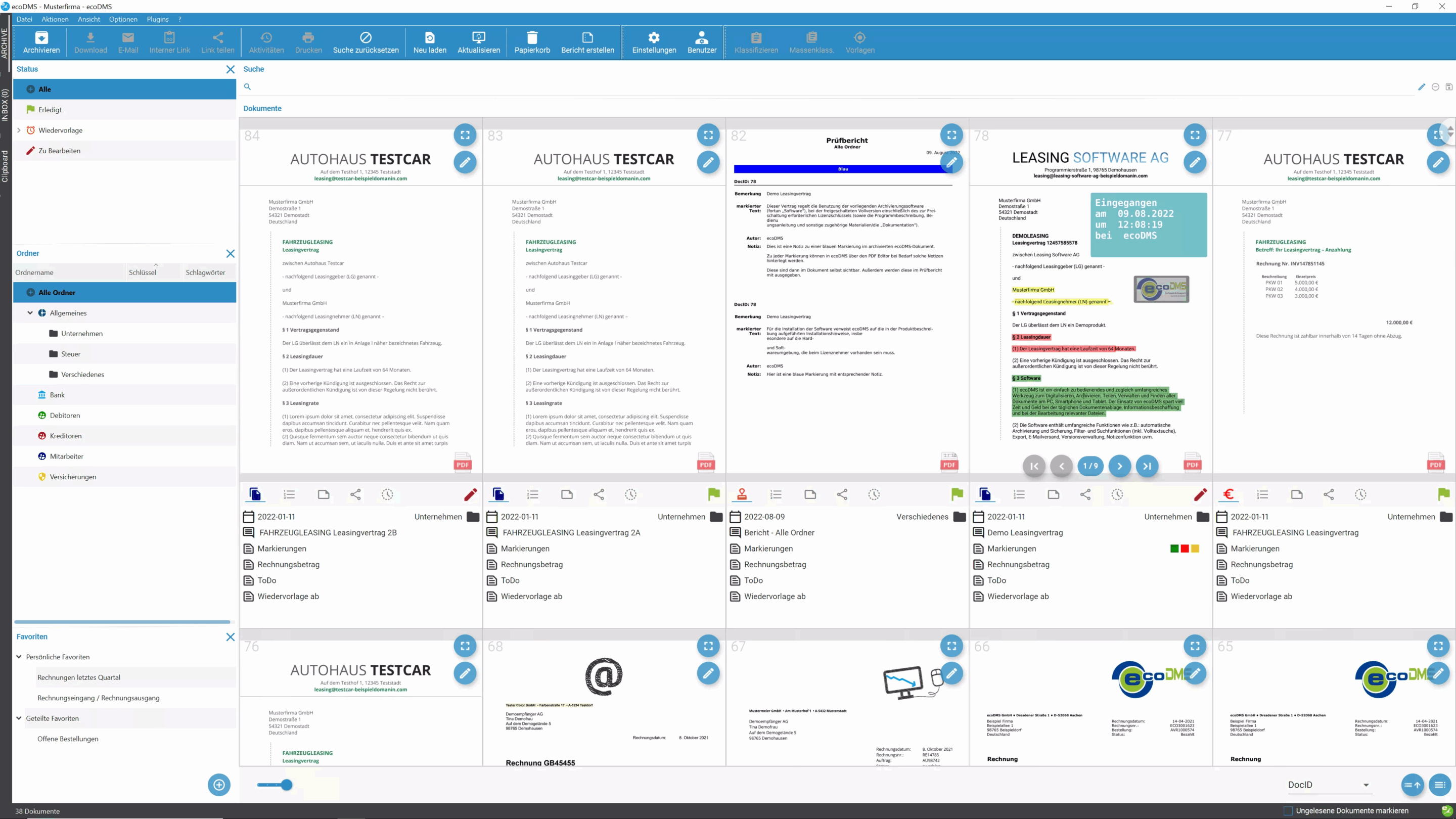The image size is (1456, 819).
Task: Open the Datei menu
Action: pos(24,19)
